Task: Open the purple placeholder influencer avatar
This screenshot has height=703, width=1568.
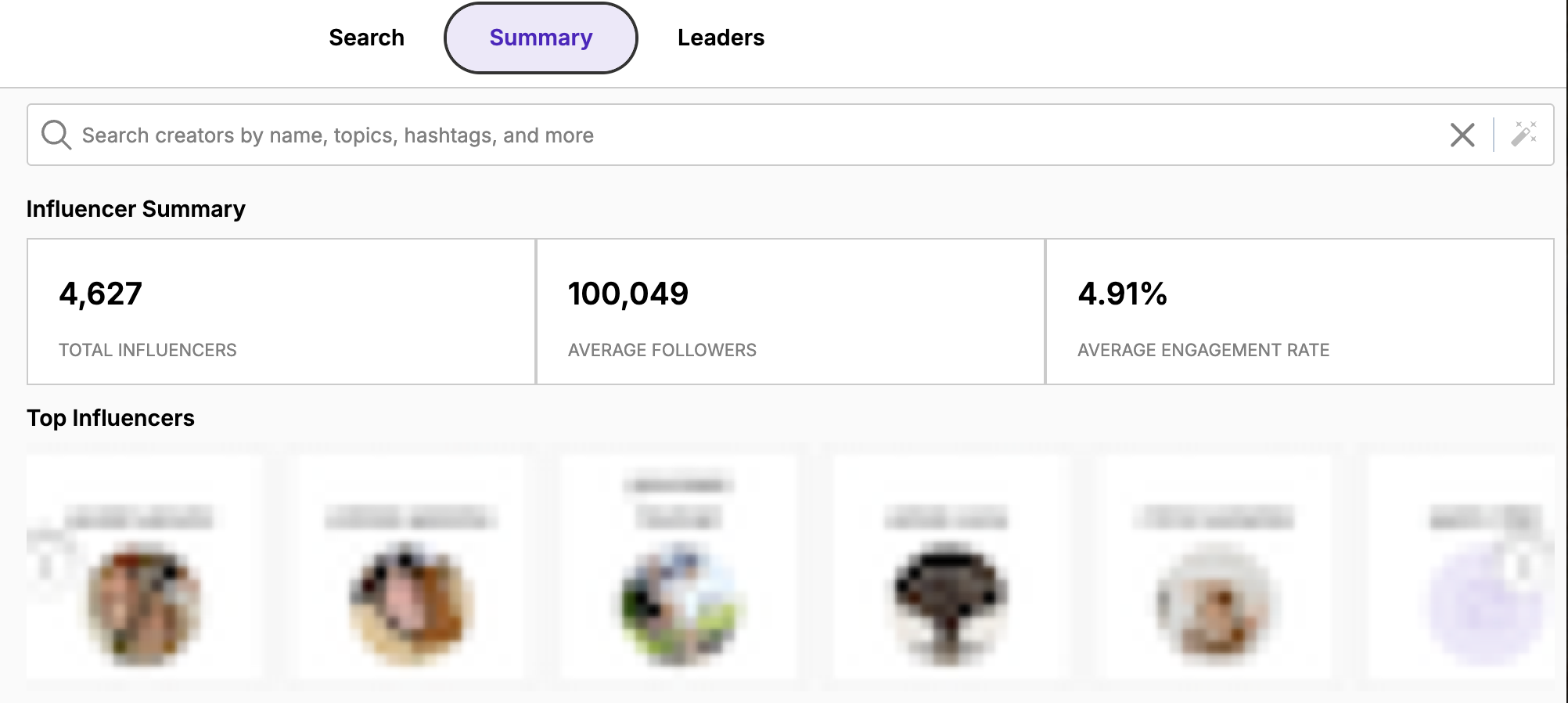Action: tap(1485, 606)
